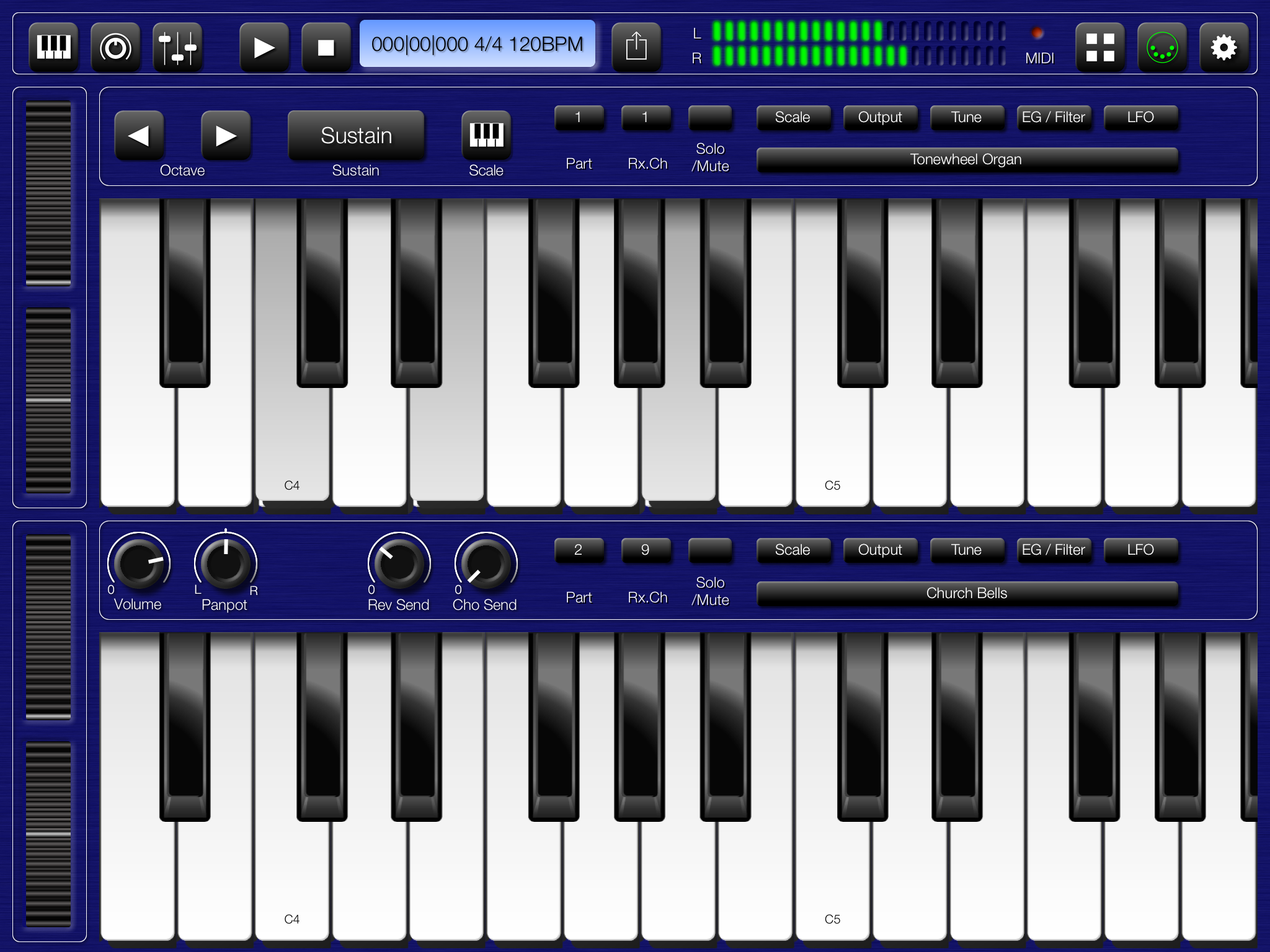The width and height of the screenshot is (1270, 952).
Task: Choose instrument Church Bells
Action: click(967, 594)
